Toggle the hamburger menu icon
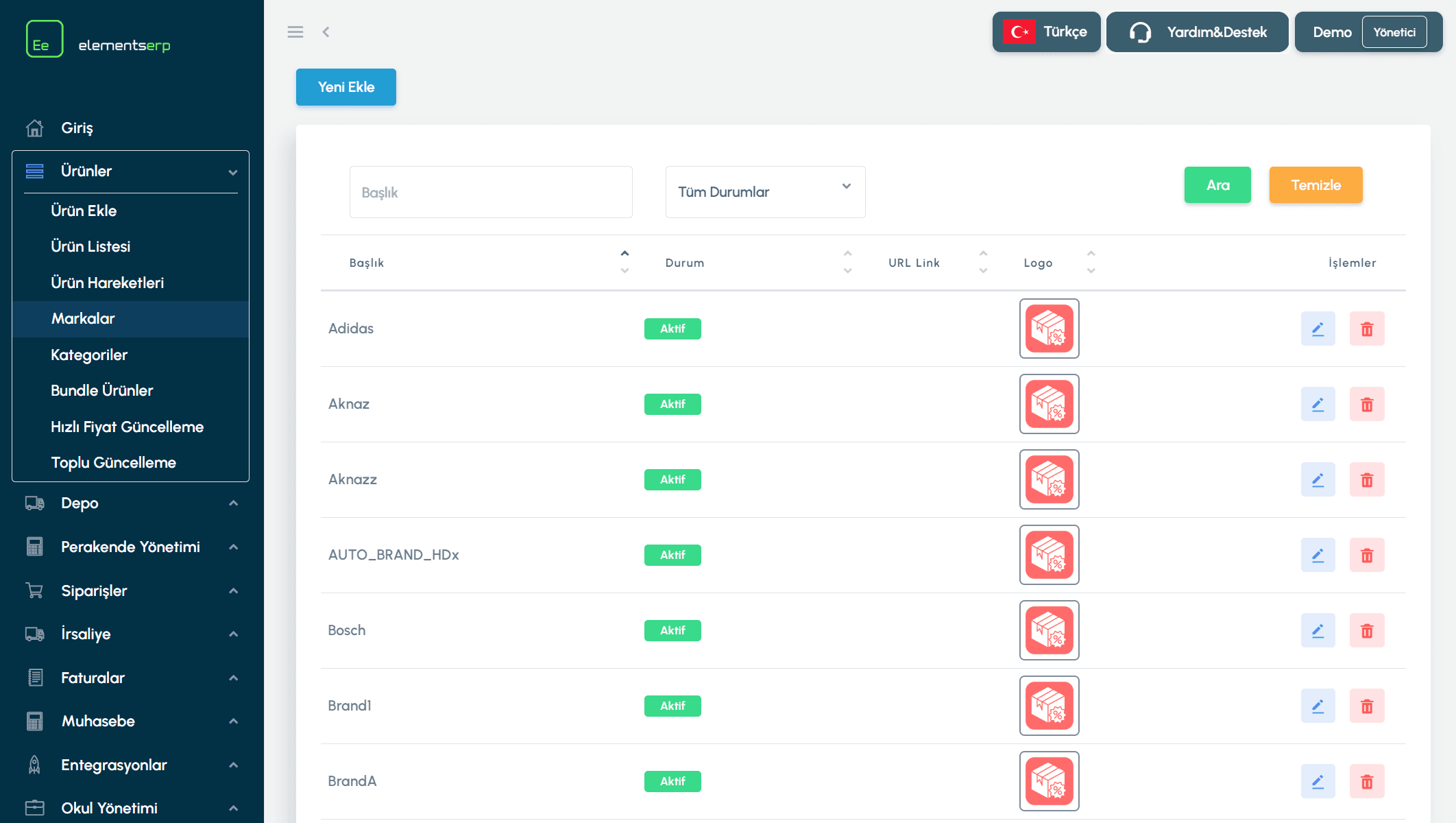Image resolution: width=1456 pixels, height=823 pixels. (295, 32)
